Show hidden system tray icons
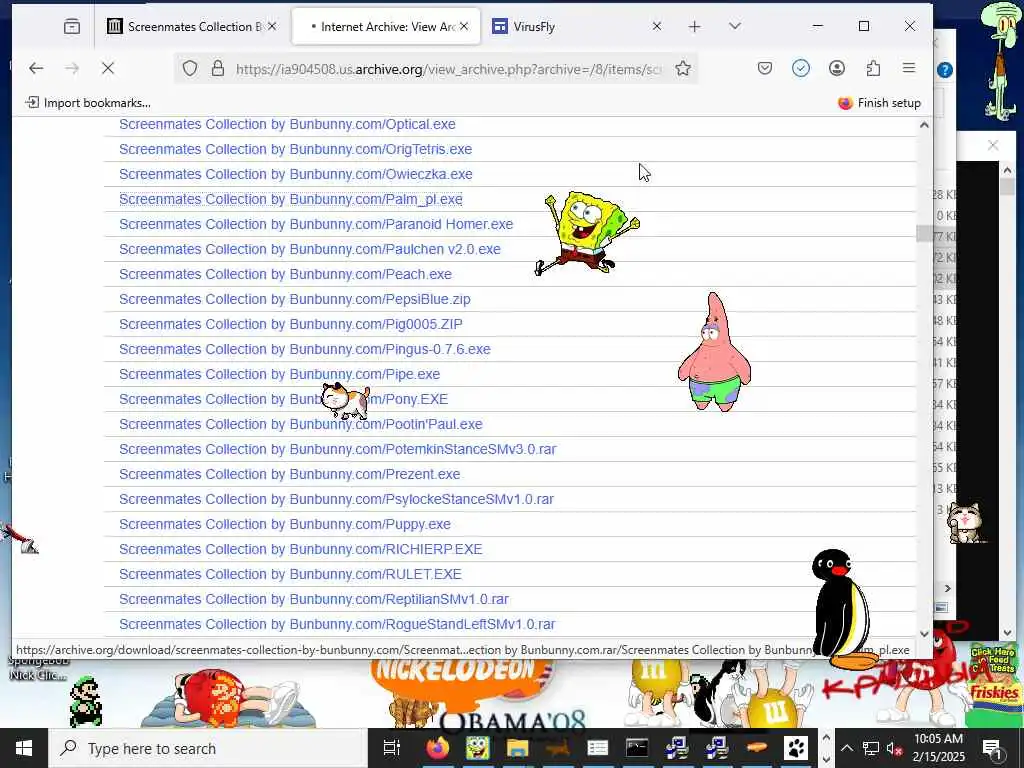1024x768 pixels. (x=846, y=748)
